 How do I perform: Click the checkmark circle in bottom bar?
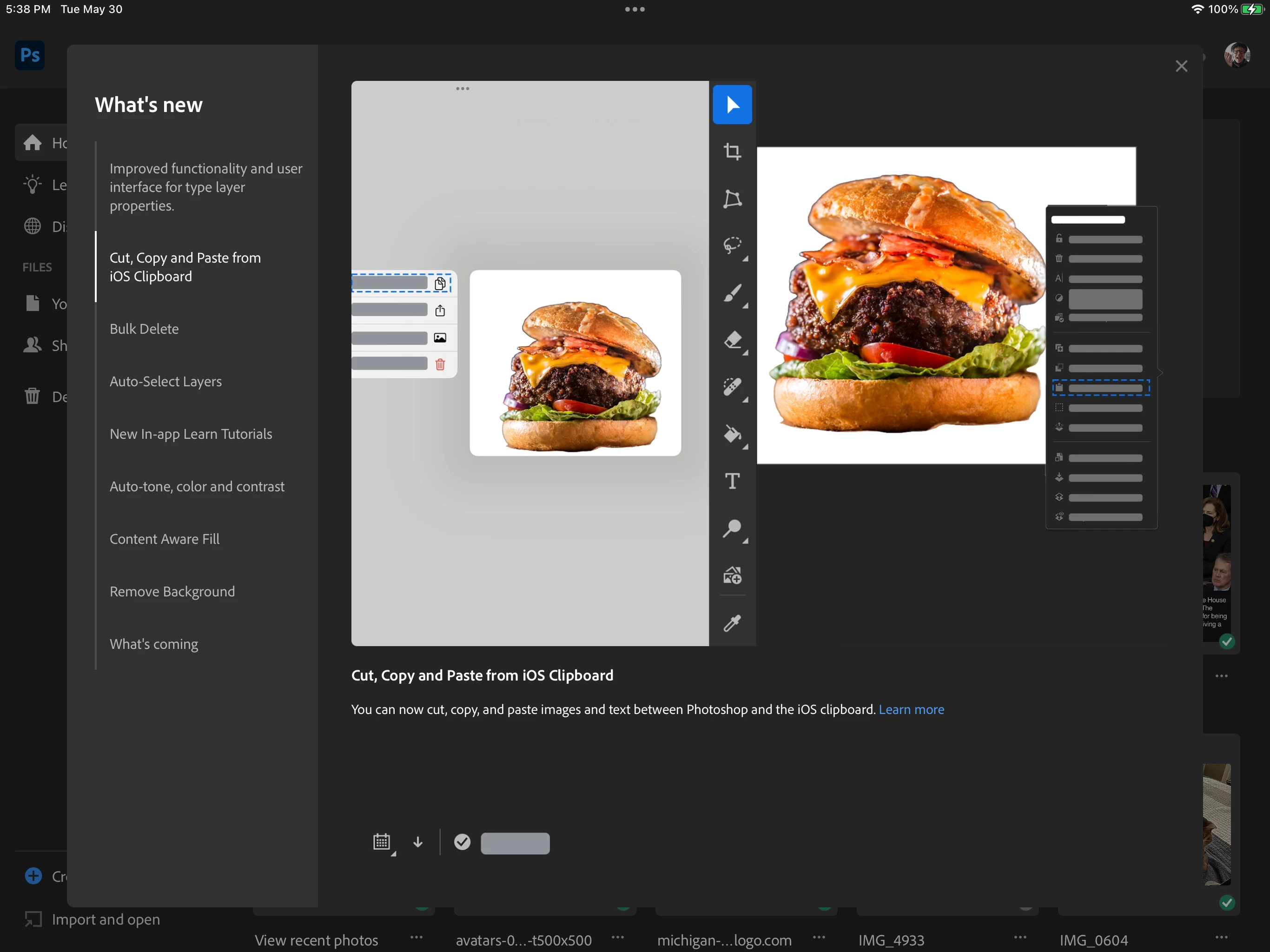pos(462,842)
